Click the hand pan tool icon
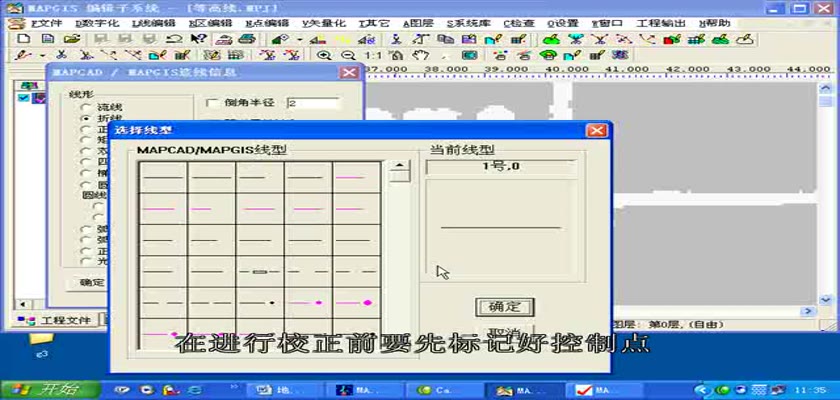The image size is (840, 400). pyautogui.click(x=421, y=55)
